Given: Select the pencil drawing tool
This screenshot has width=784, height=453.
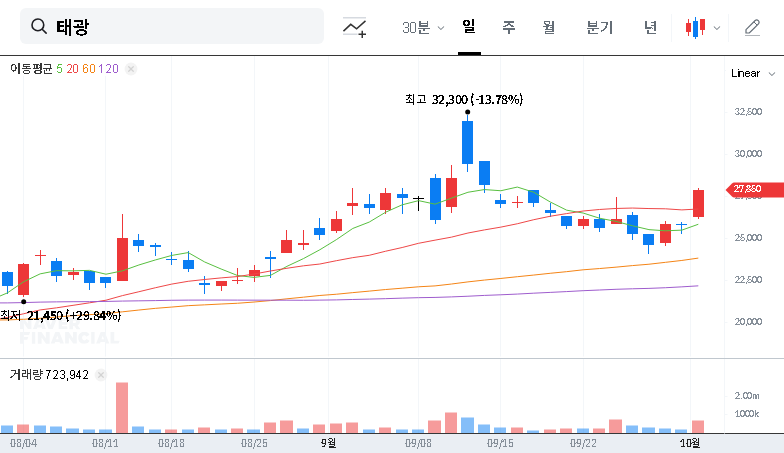Looking at the screenshot, I should pyautogui.click(x=752, y=27).
